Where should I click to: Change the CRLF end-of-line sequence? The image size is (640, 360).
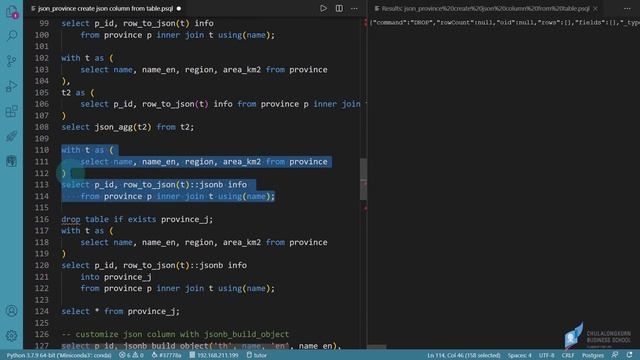pyautogui.click(x=568, y=355)
